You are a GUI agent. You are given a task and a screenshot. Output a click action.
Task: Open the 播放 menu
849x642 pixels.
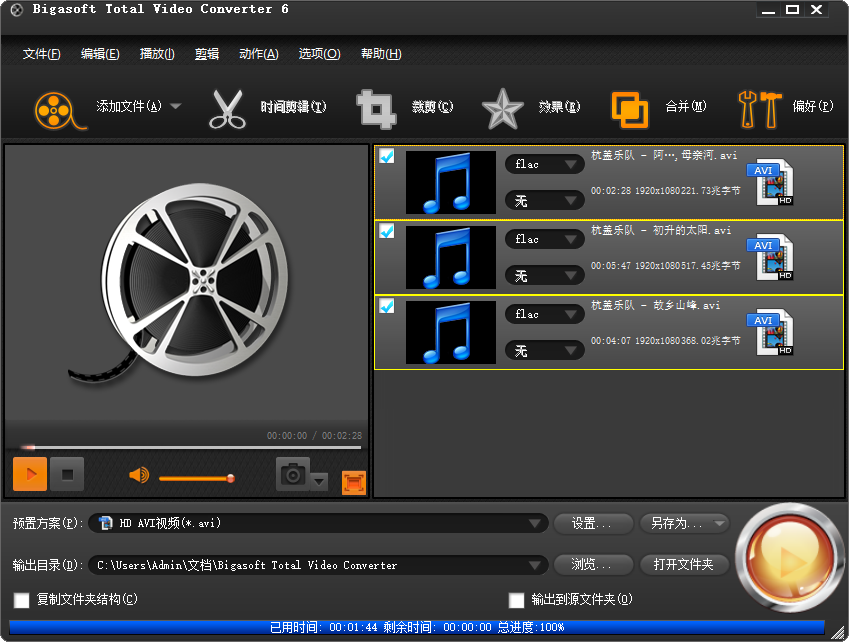[x=156, y=53]
